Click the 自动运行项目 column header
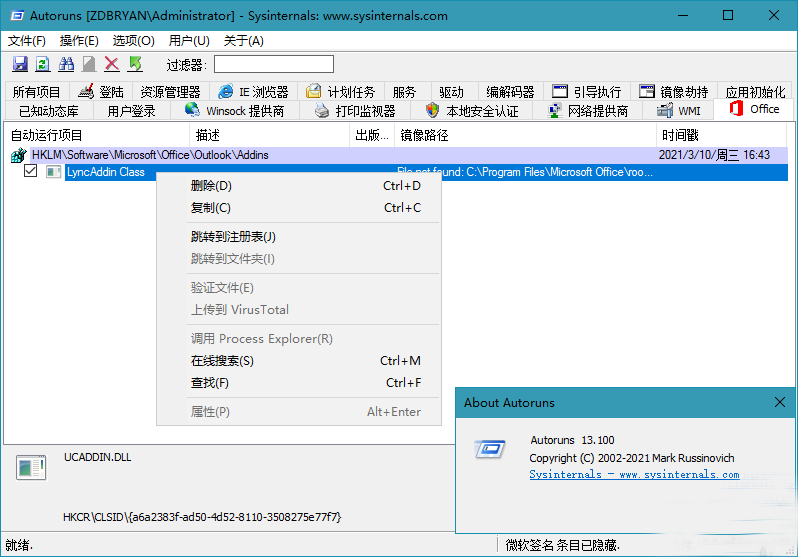798x557 pixels. click(97, 135)
